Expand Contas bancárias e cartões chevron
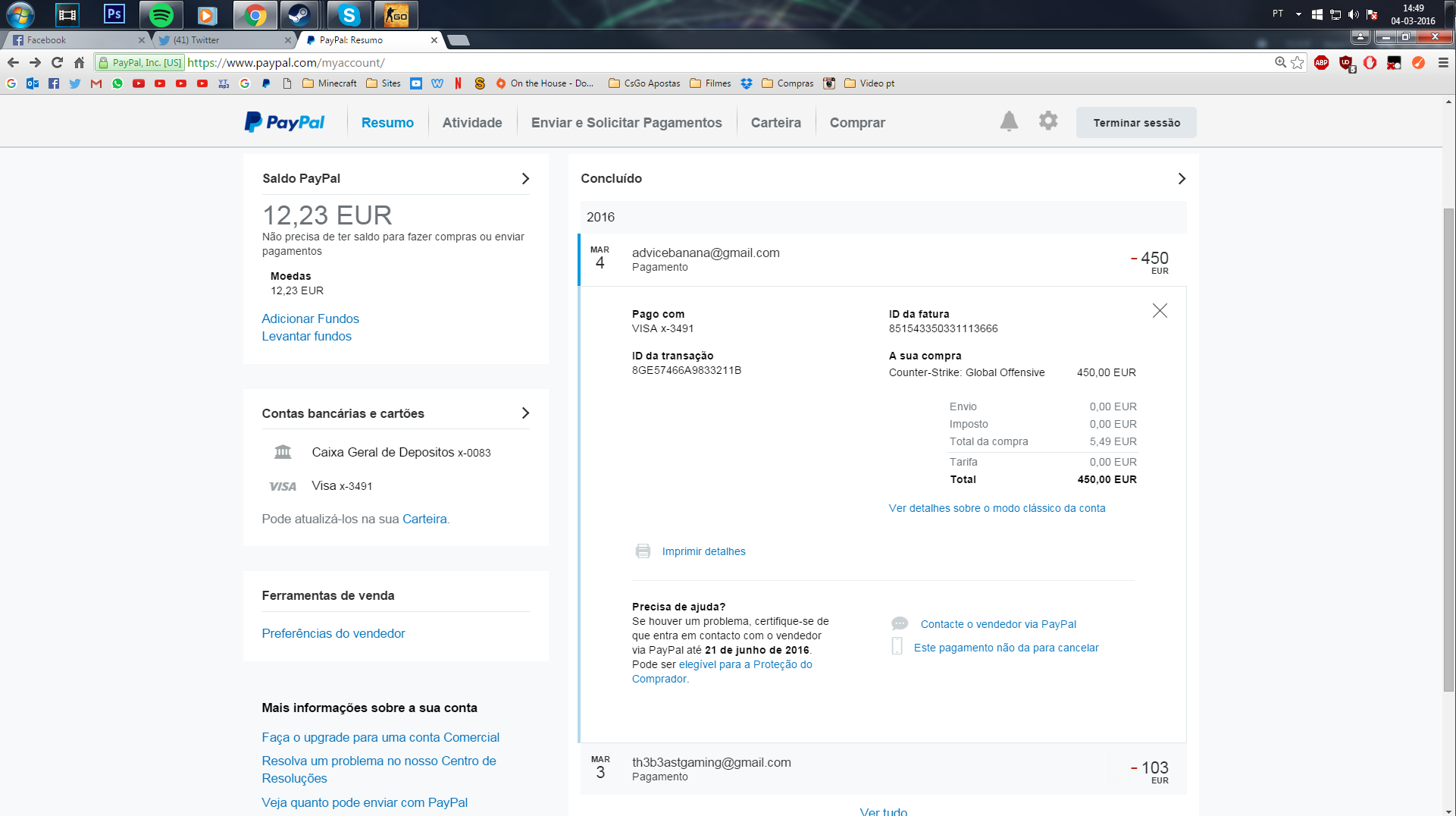 525,413
